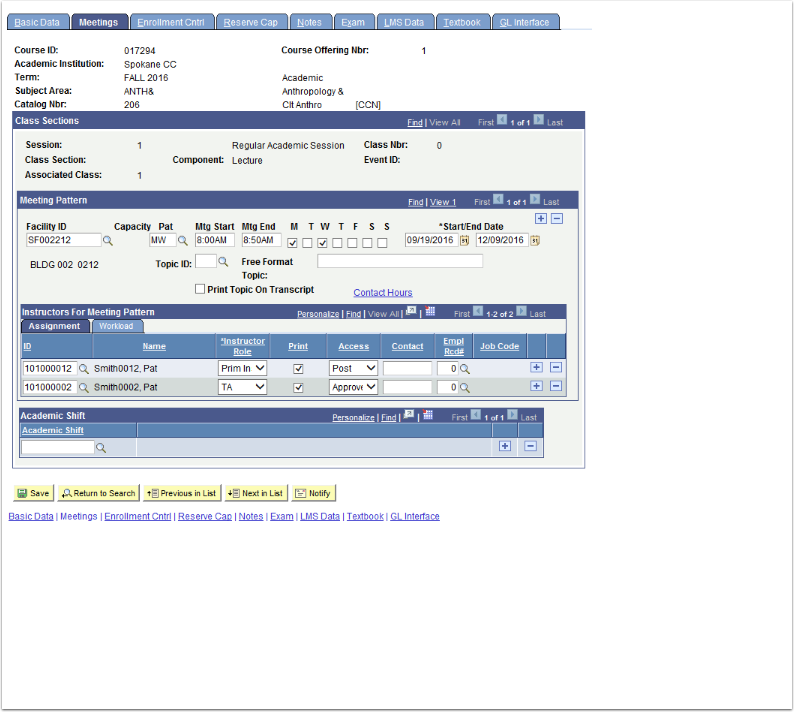This screenshot has width=794, height=712.
Task: Click Return to Search button
Action: click(x=99, y=493)
